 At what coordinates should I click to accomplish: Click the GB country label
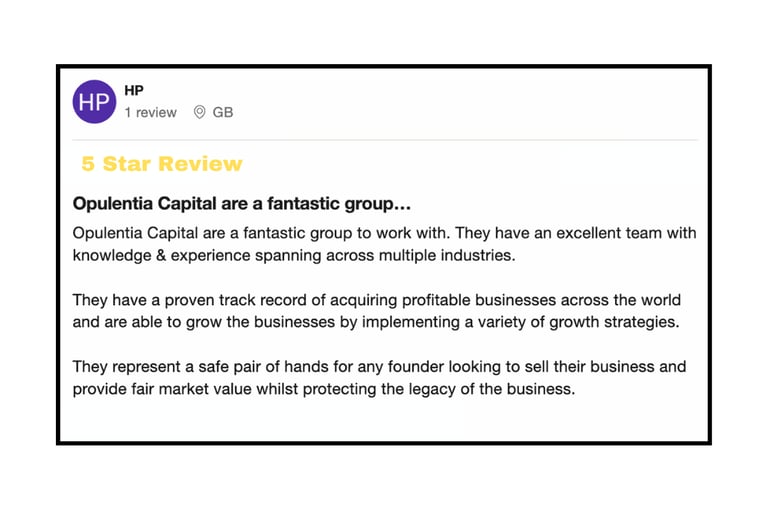pos(223,113)
